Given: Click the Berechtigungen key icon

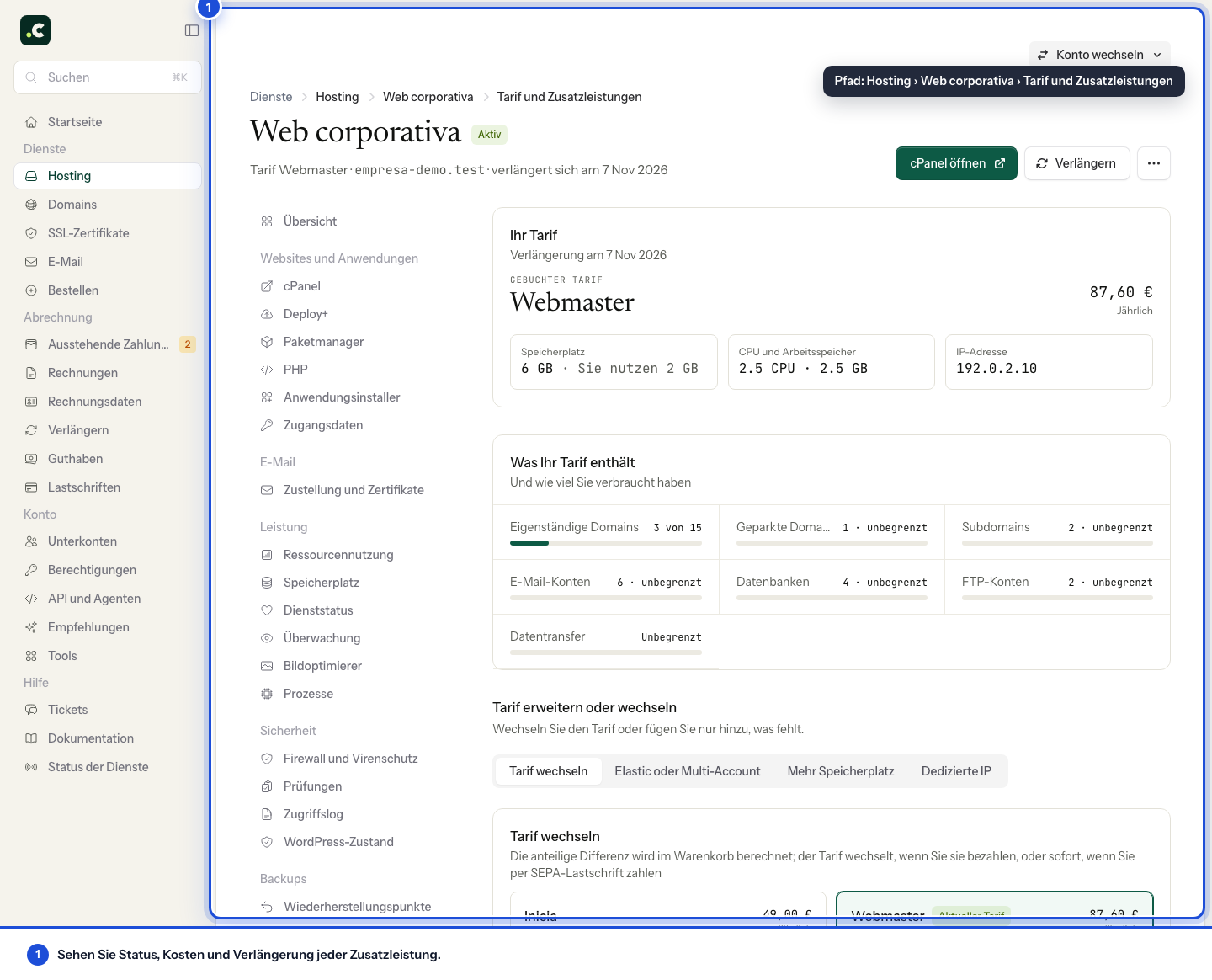Looking at the screenshot, I should (x=31, y=570).
